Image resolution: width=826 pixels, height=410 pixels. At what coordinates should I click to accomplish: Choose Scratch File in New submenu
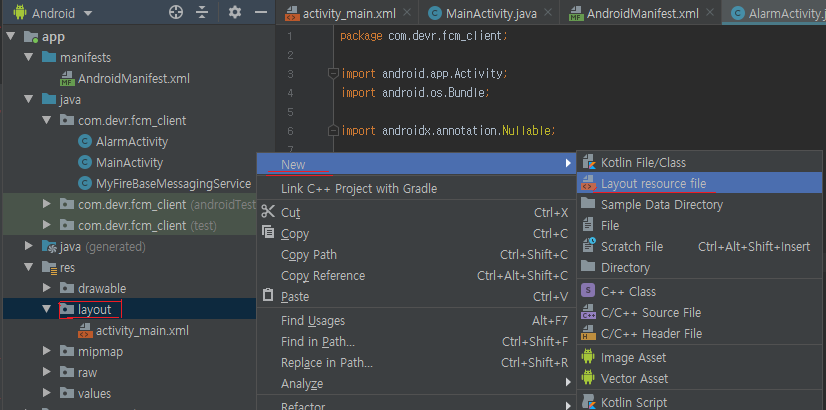click(x=700, y=247)
